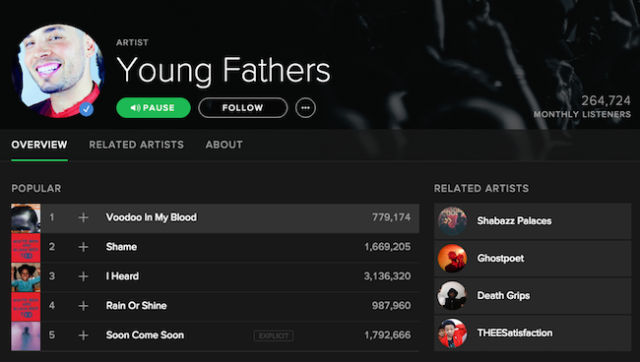Select the Overview tab
The image size is (640, 362).
(x=39, y=144)
